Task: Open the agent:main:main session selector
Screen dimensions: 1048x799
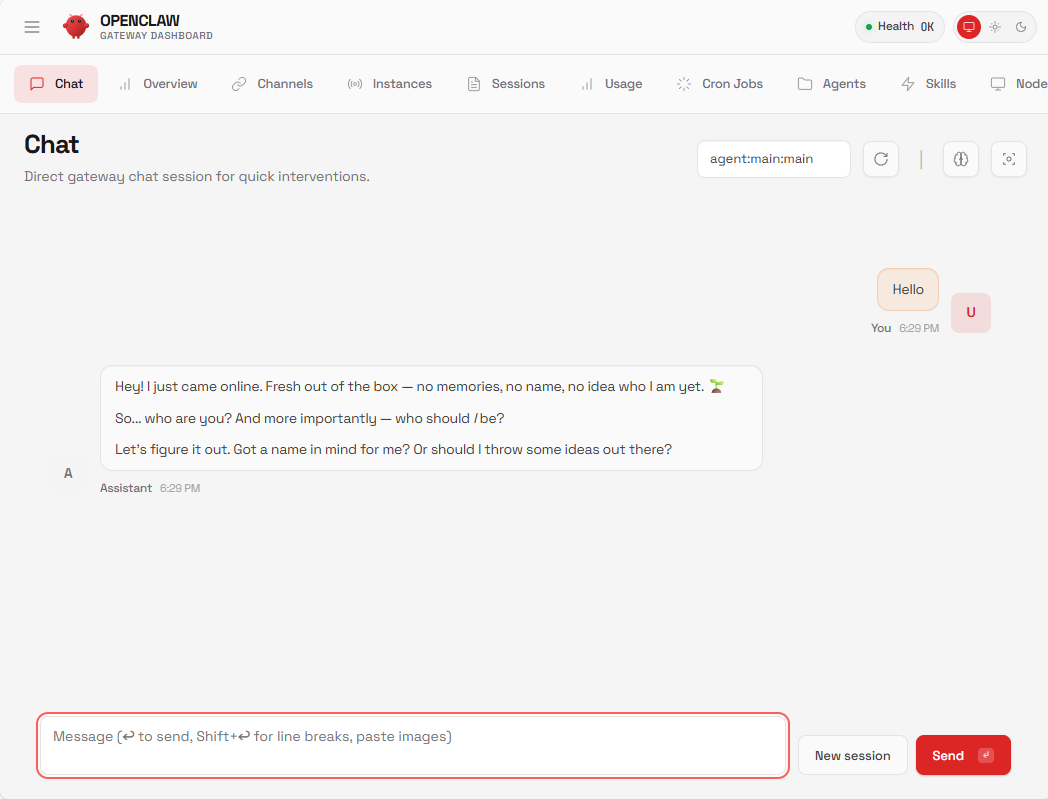Action: pyautogui.click(x=773, y=159)
